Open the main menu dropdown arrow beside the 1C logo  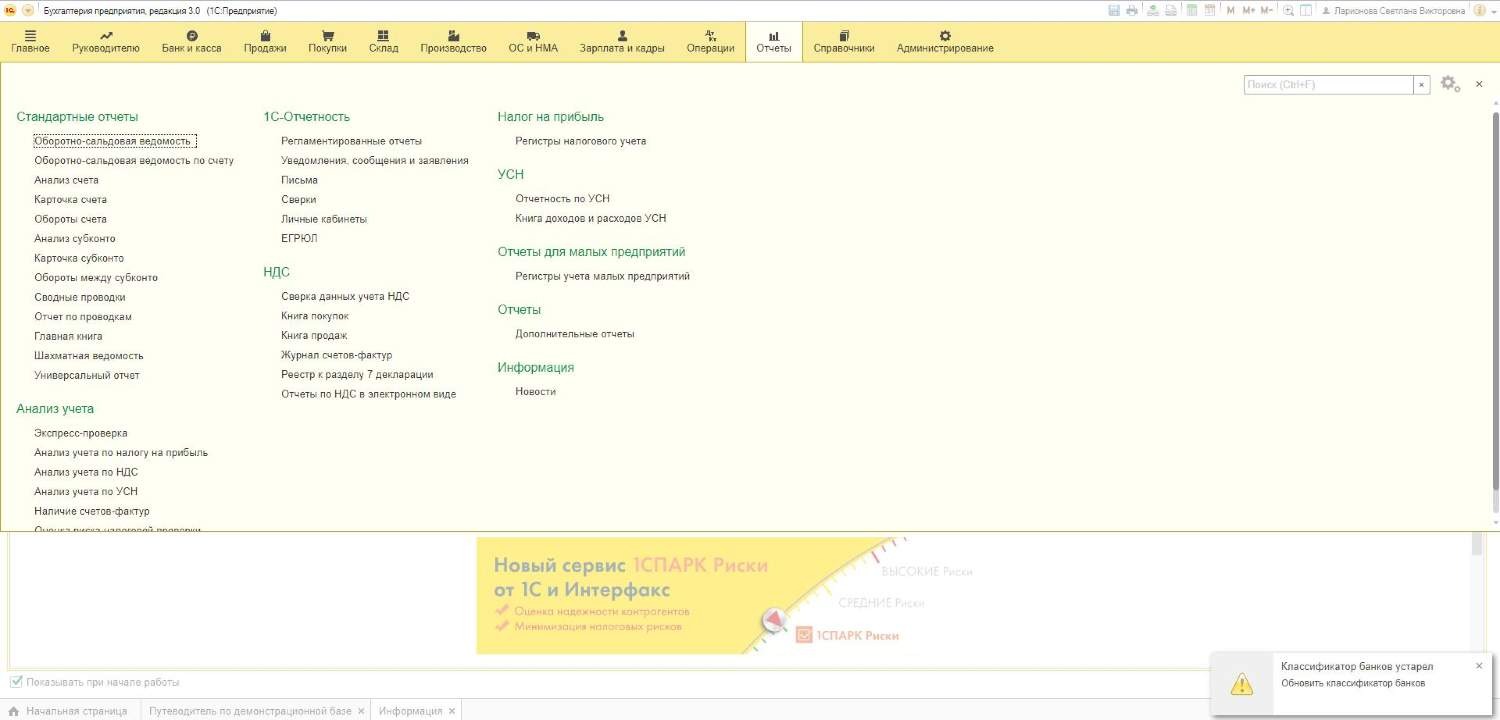pyautogui.click(x=27, y=10)
